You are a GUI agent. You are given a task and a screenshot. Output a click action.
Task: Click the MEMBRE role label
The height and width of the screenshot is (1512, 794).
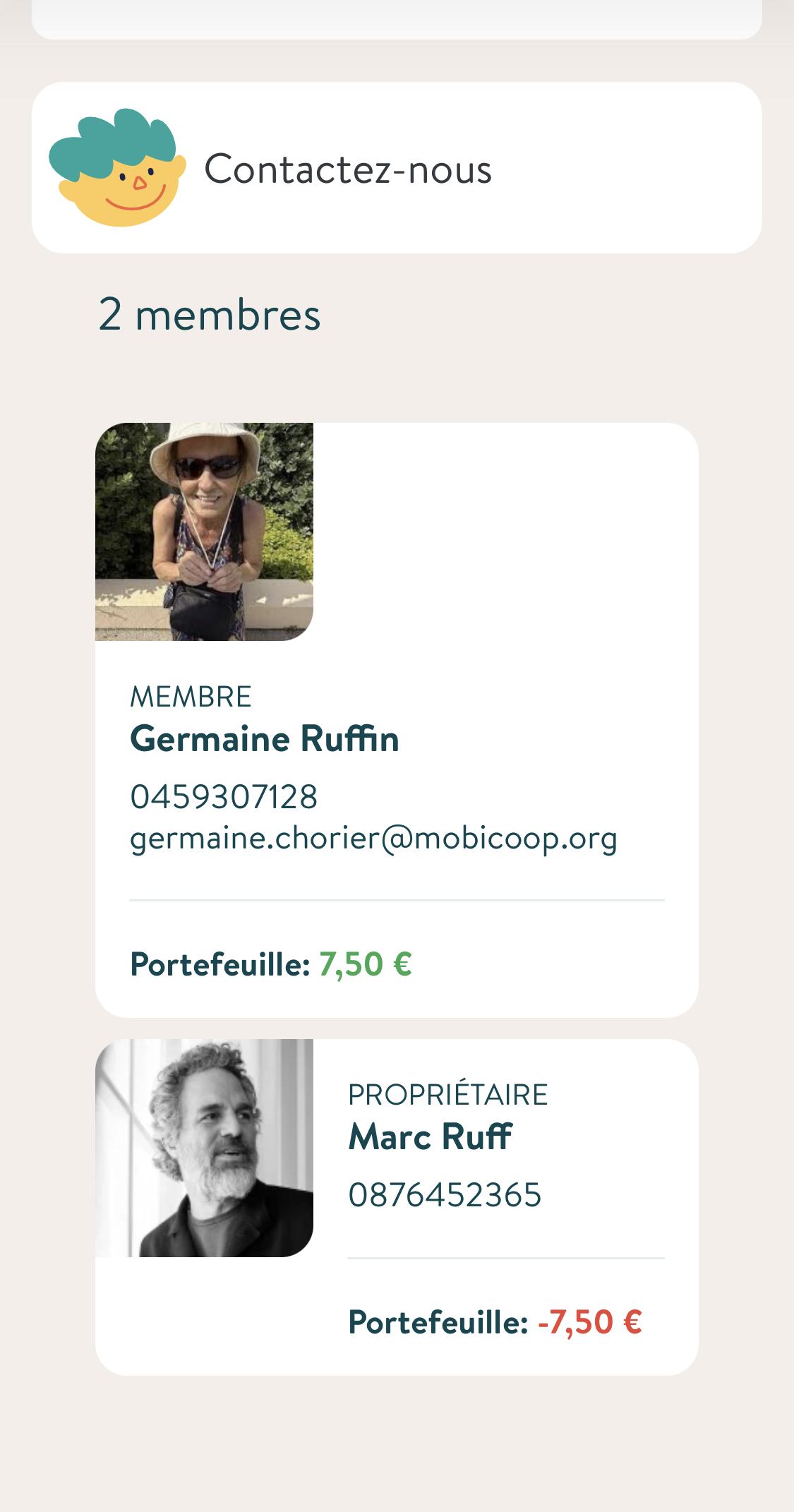tap(191, 697)
